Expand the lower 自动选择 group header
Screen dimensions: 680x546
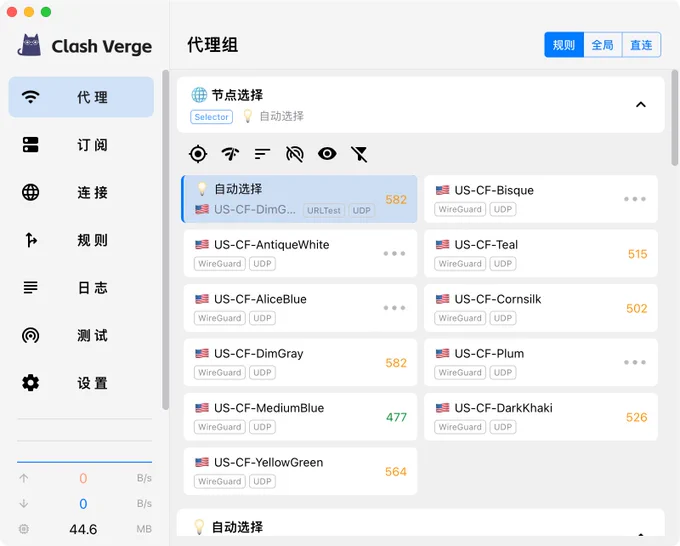[420, 523]
